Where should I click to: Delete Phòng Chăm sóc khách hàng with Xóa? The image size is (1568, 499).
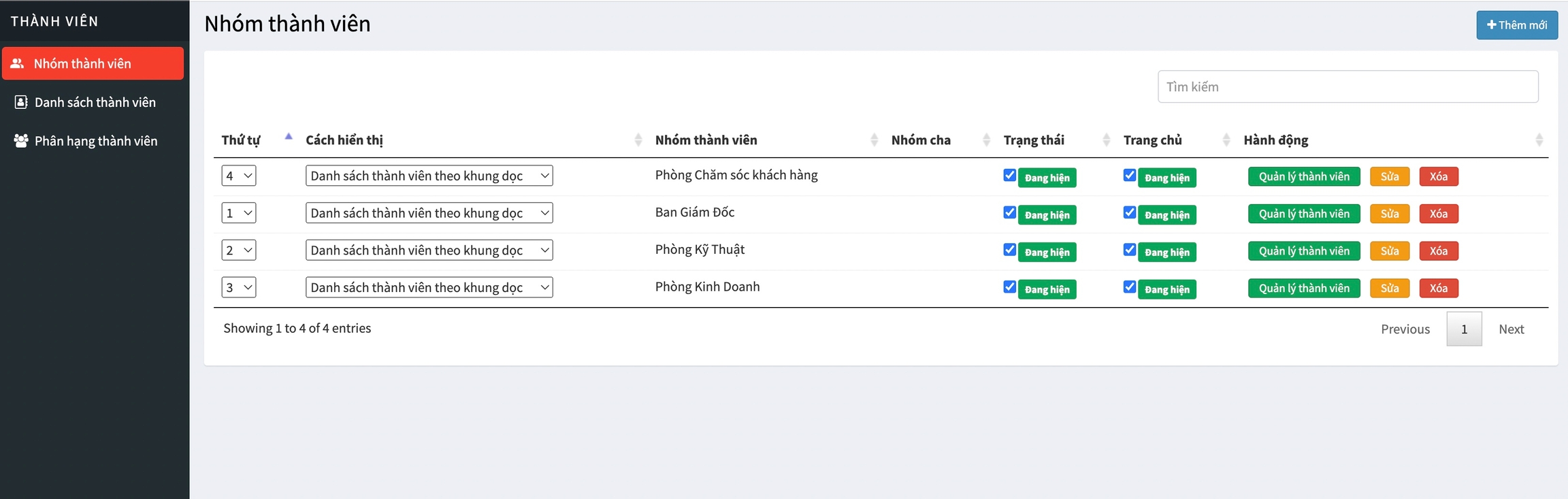pos(1438,176)
